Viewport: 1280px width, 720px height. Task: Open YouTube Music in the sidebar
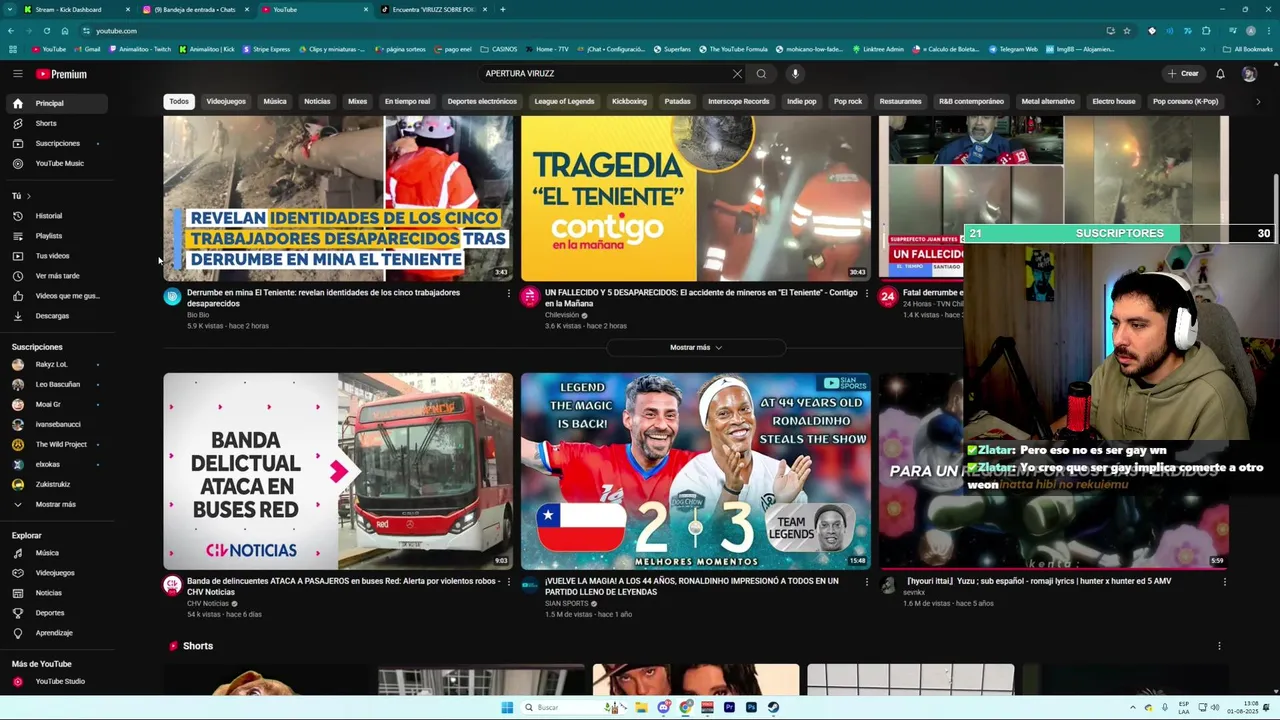(x=56, y=163)
